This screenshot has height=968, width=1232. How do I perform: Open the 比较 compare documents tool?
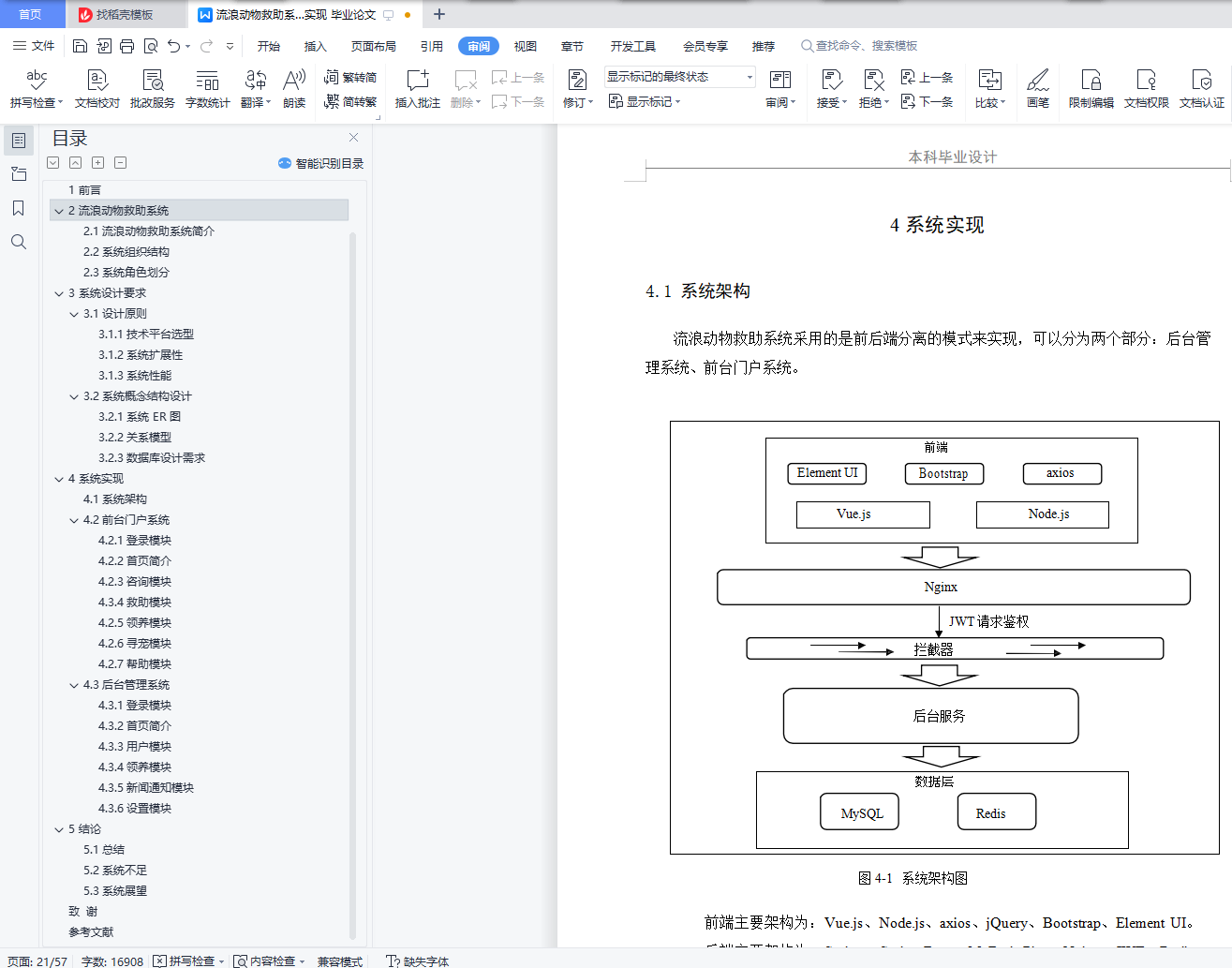click(x=990, y=89)
